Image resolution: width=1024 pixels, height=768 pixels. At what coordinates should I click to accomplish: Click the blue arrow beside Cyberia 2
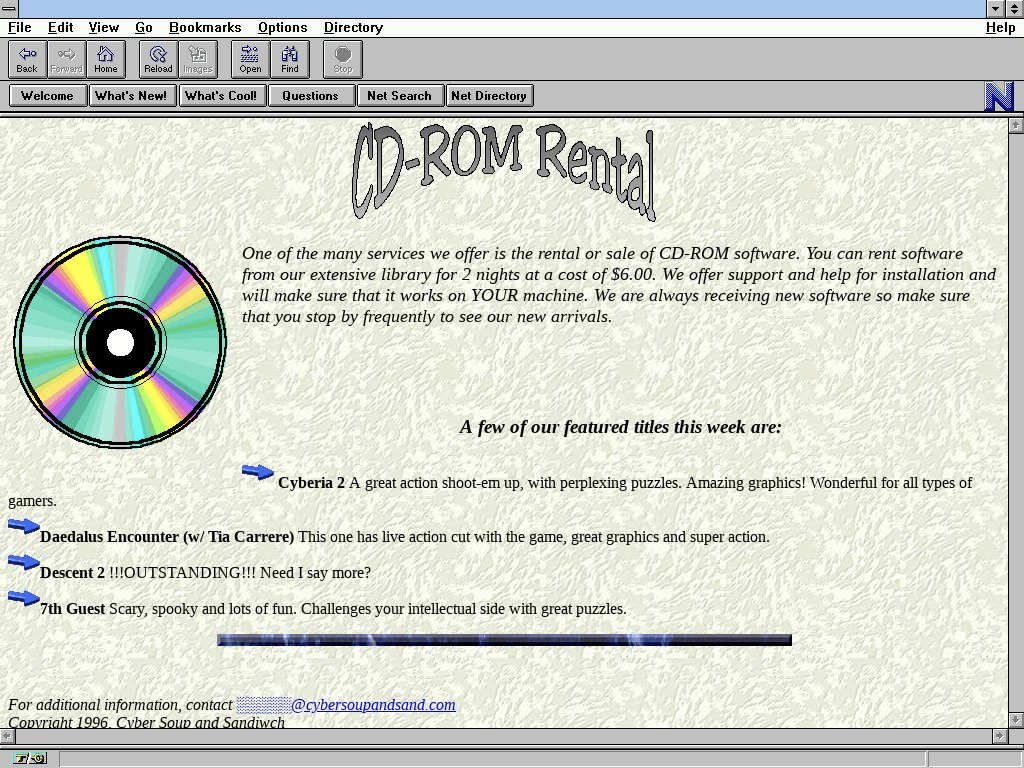coord(257,472)
